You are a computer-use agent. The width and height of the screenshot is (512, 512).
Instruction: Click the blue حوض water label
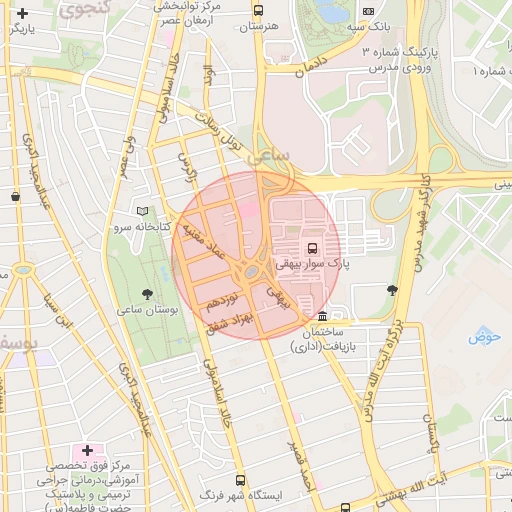(x=484, y=337)
